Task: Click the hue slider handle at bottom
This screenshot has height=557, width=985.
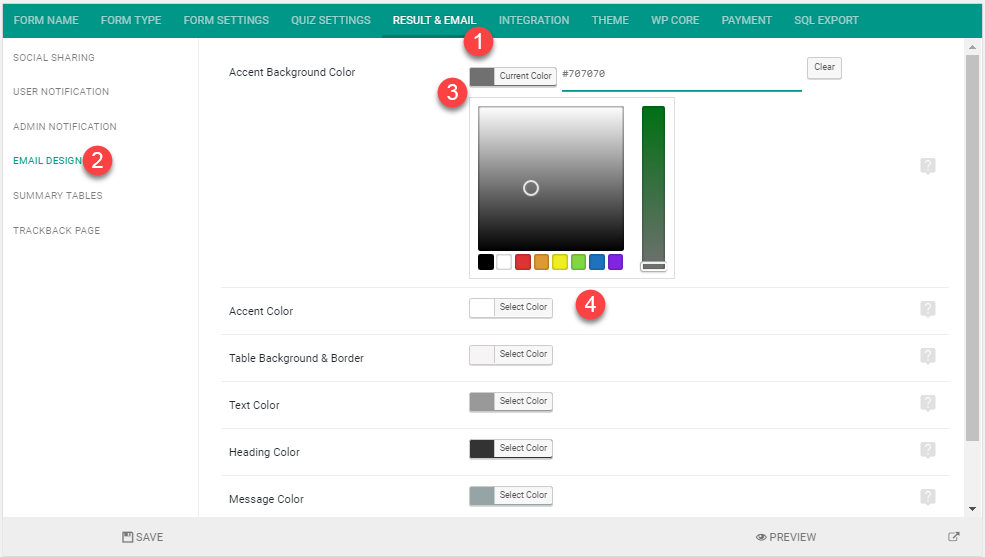Action: [x=653, y=266]
